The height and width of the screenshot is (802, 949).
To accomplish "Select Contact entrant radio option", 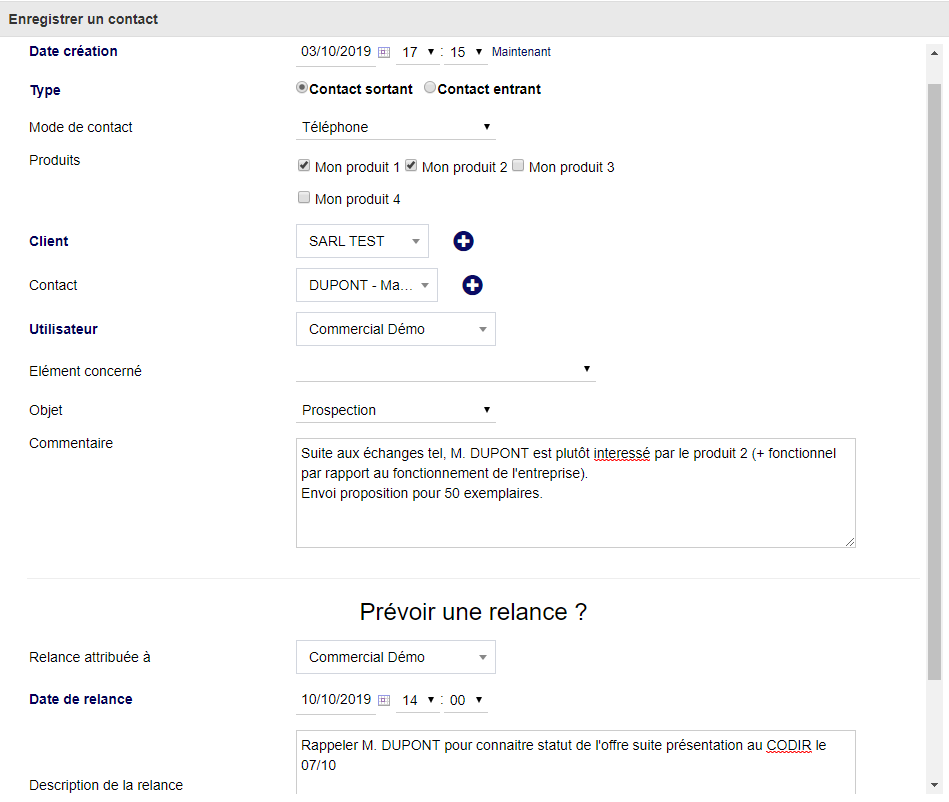I will tap(430, 88).
